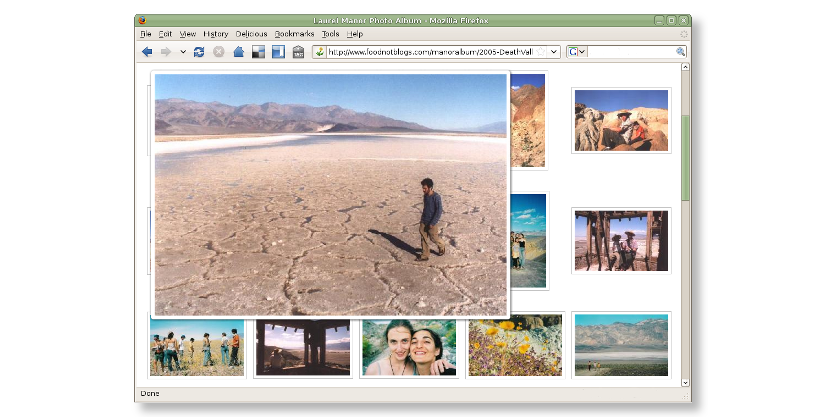Click the tag page icon beside the URL bar
825x417 pixels.
click(x=298, y=52)
